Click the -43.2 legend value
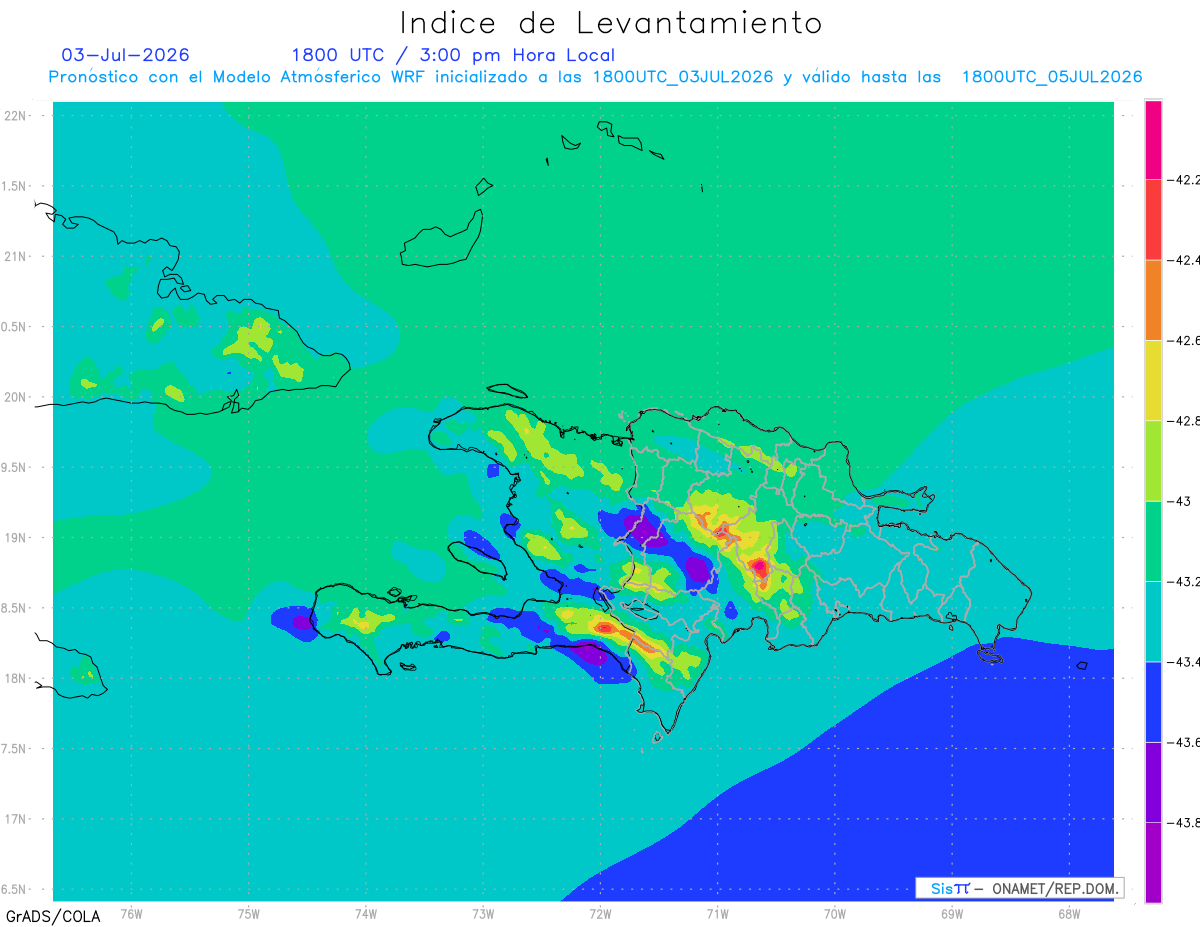The height and width of the screenshot is (927, 1200). click(x=1185, y=581)
